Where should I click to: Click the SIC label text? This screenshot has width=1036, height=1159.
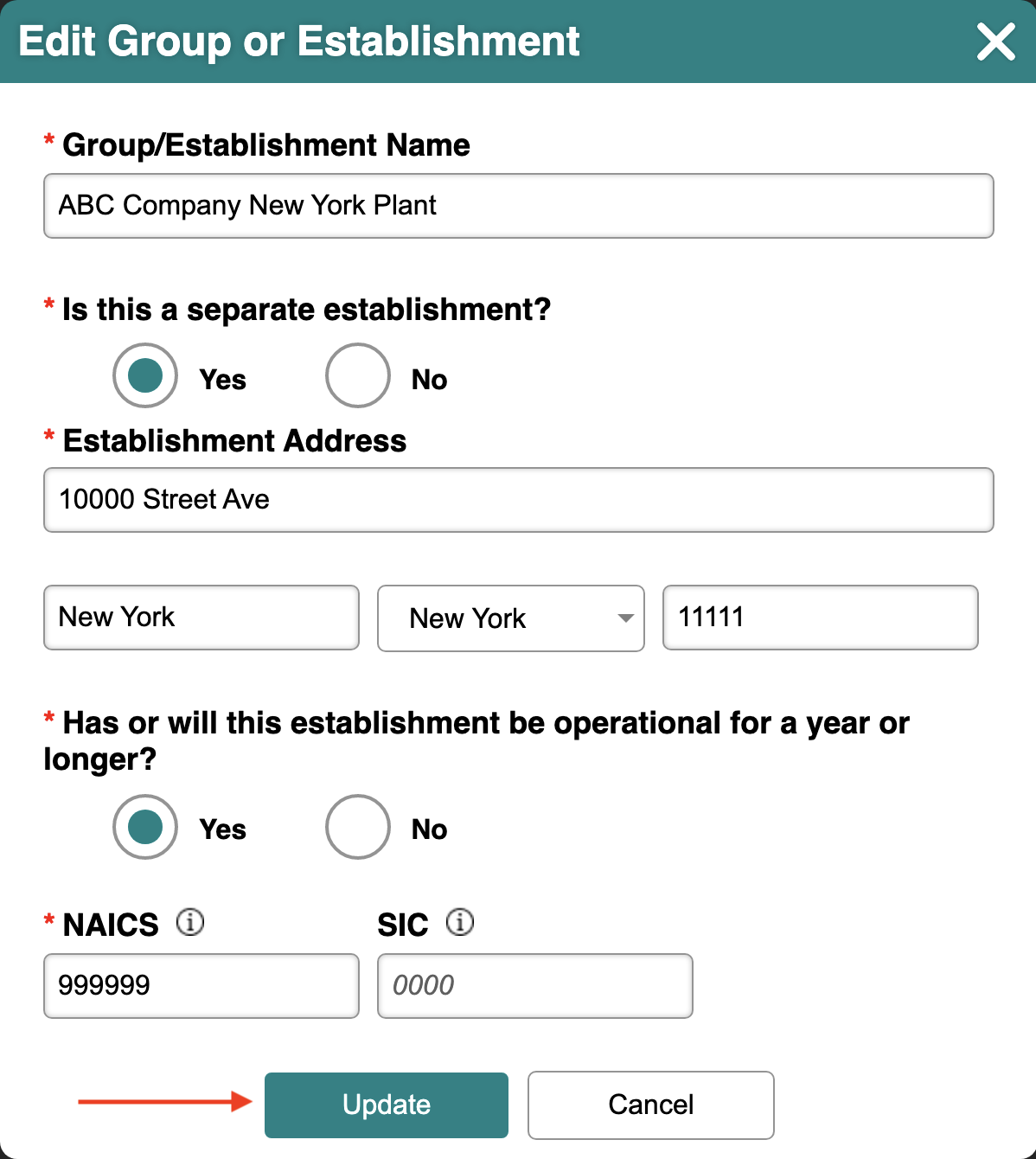(x=403, y=925)
